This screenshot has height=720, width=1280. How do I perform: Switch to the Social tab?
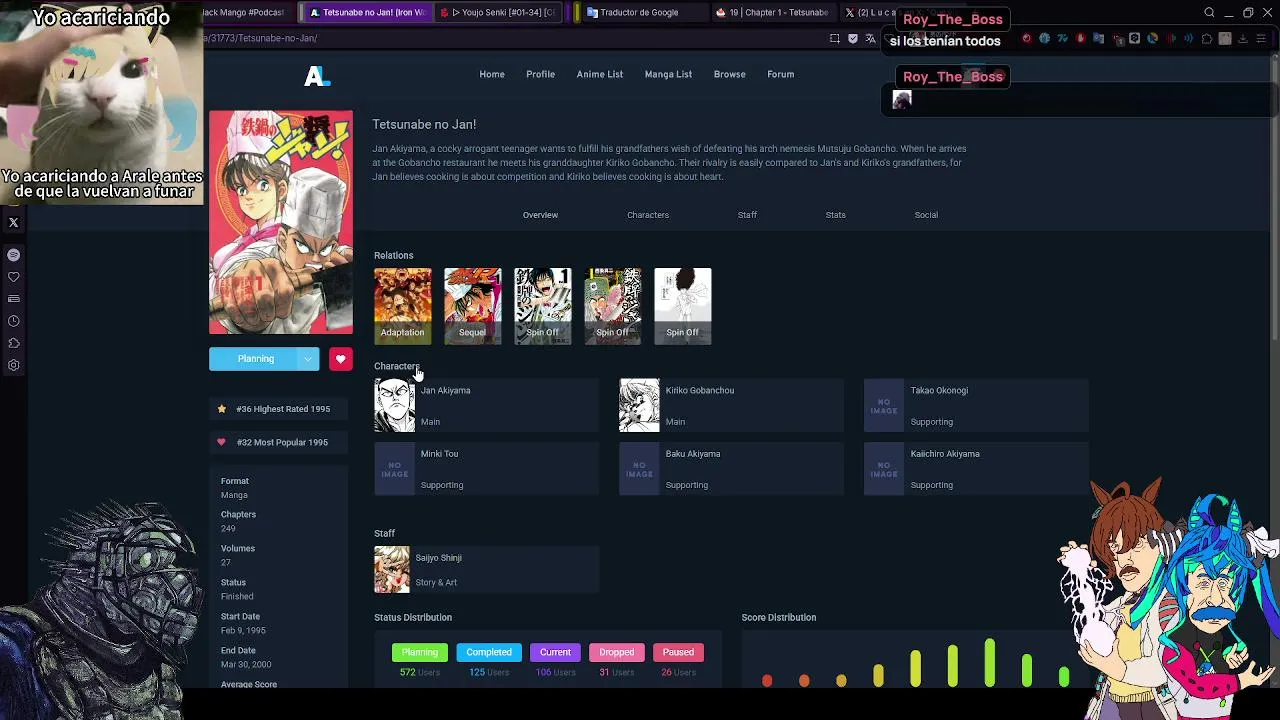926,215
